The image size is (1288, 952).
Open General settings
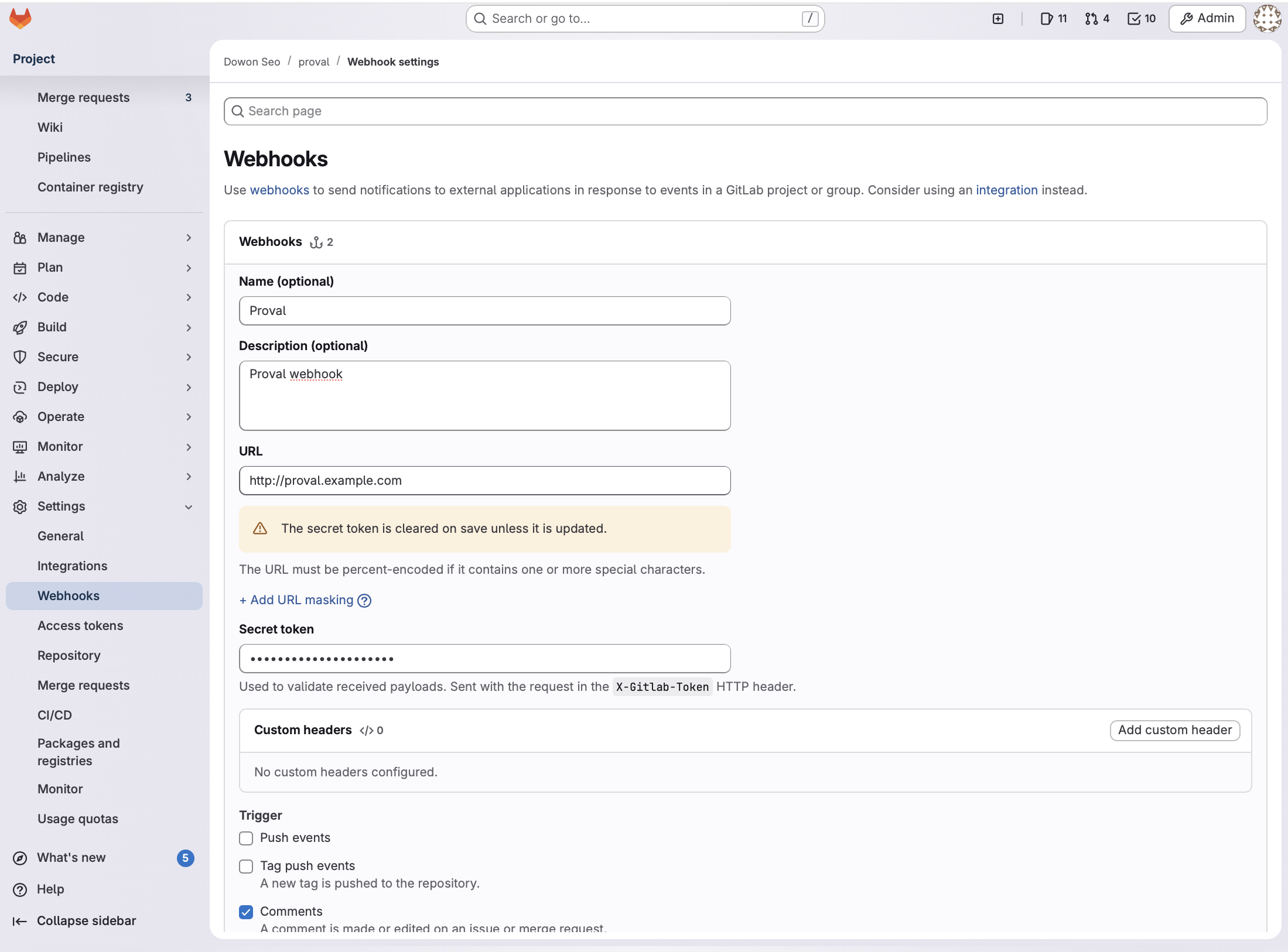click(104, 536)
